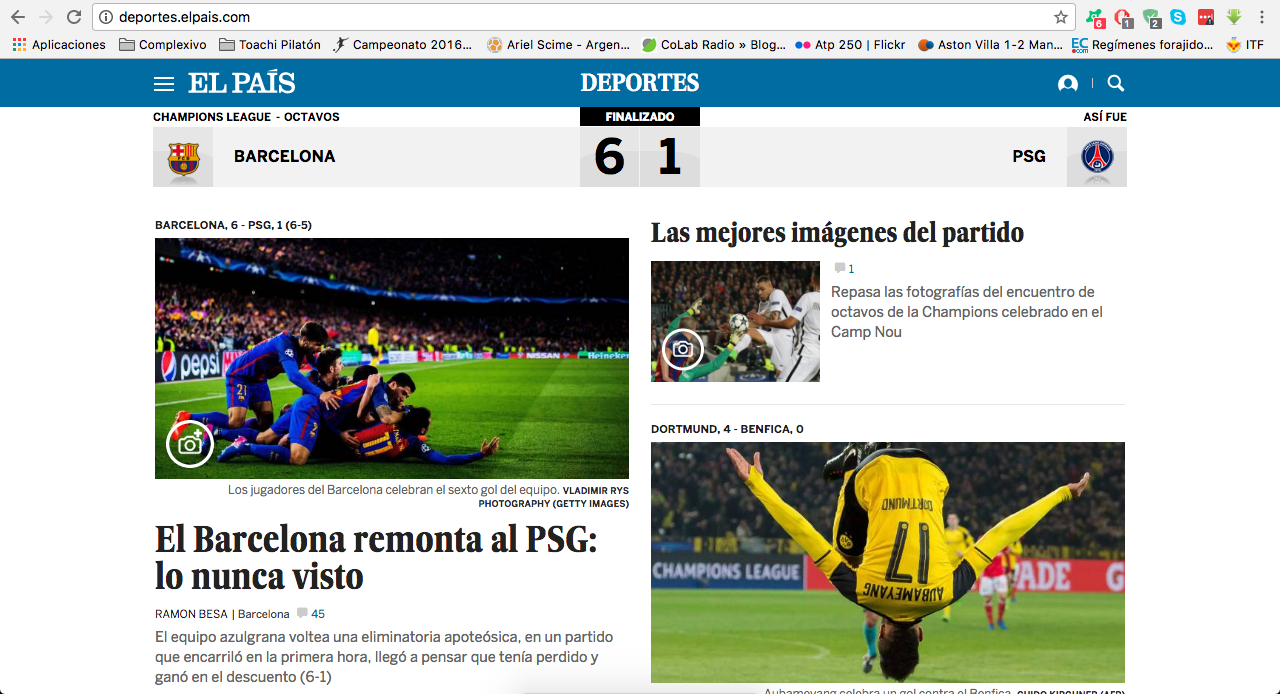
Task: Open headline El Barcelona remonta al PSG
Action: point(376,558)
